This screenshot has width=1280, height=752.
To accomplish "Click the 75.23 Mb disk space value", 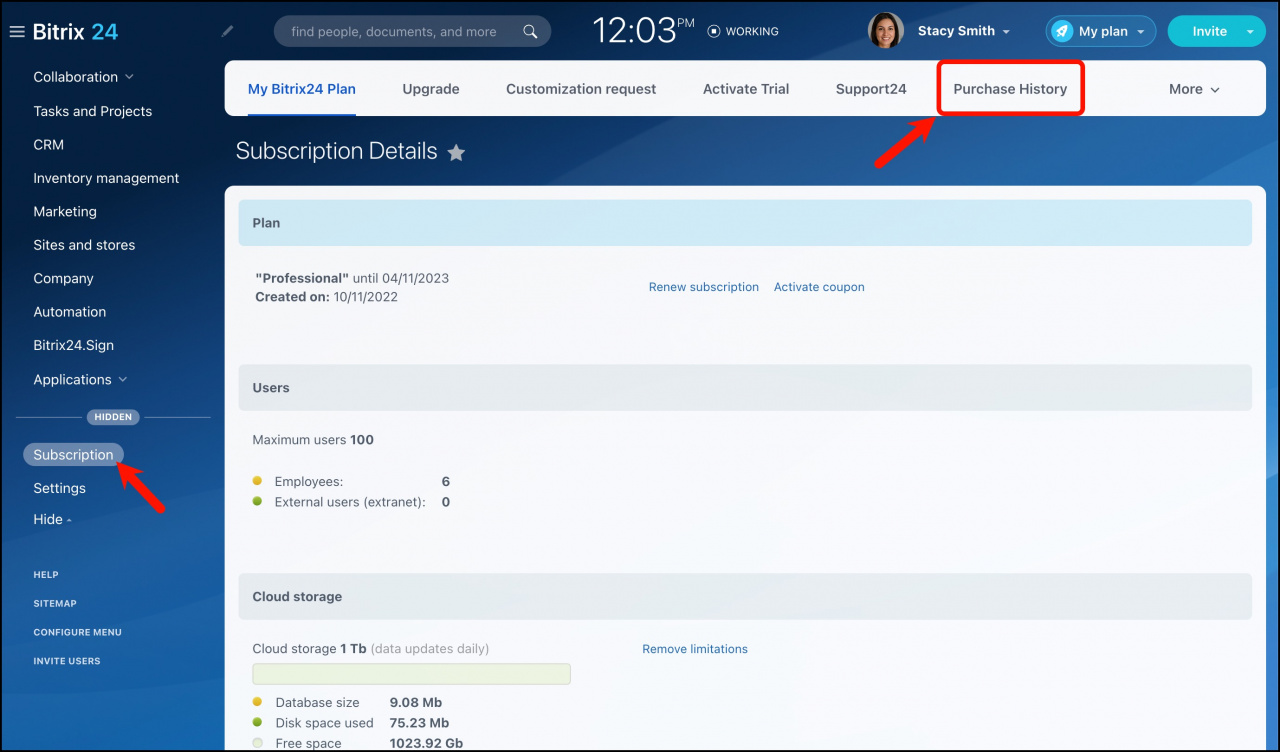I will tap(419, 723).
